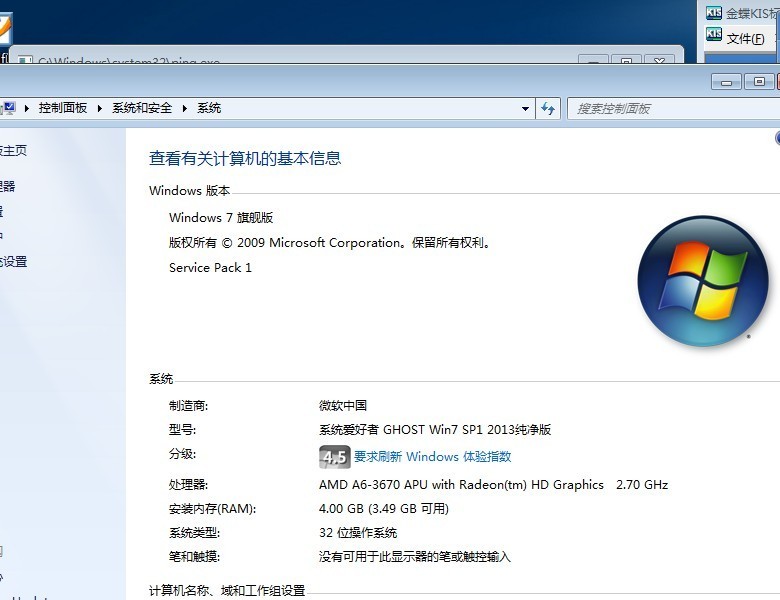
Task: Select the Service Pack 1 text
Action: tap(210, 268)
